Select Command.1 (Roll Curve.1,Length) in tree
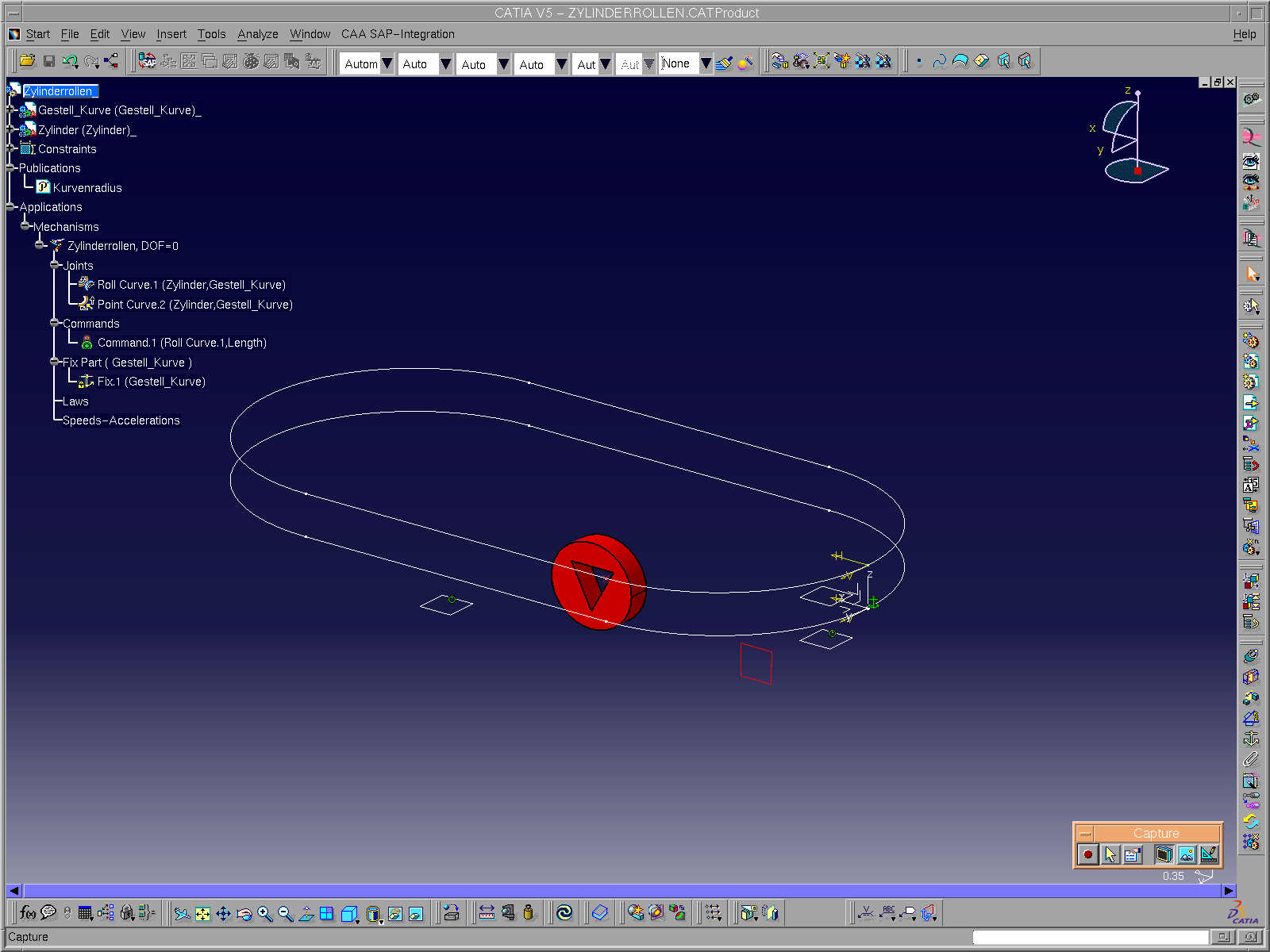The height and width of the screenshot is (952, 1270). (x=182, y=343)
